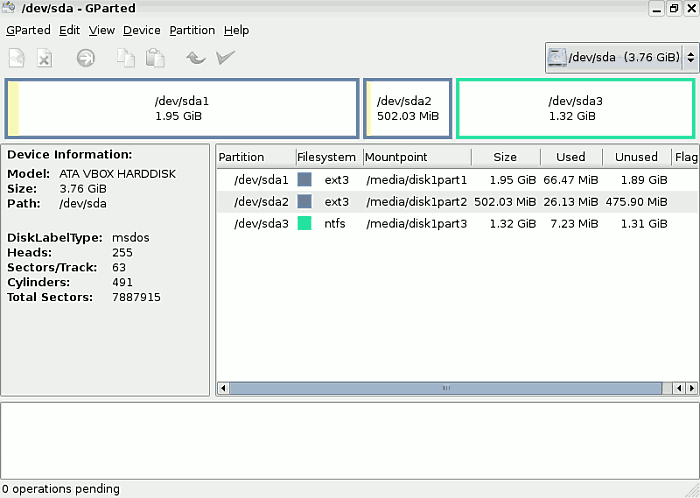
Task: Click the green ntfs color swatch for sda3
Action: 305,223
